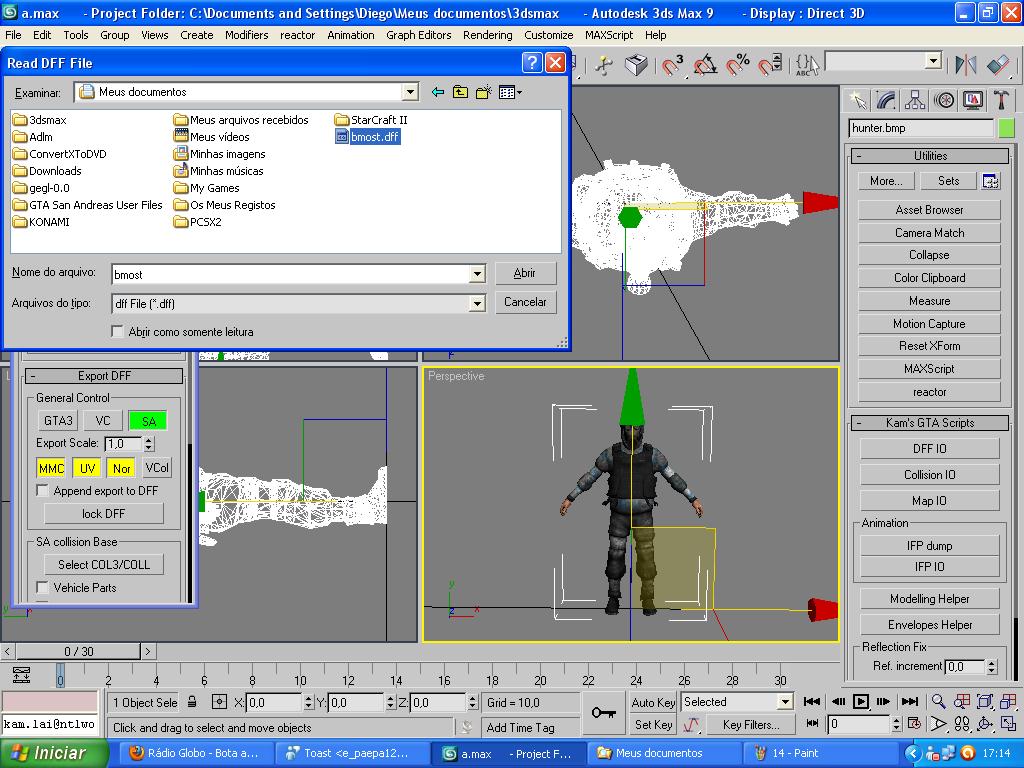Open the Graph Editors menu
The height and width of the screenshot is (768, 1024).
tap(419, 35)
